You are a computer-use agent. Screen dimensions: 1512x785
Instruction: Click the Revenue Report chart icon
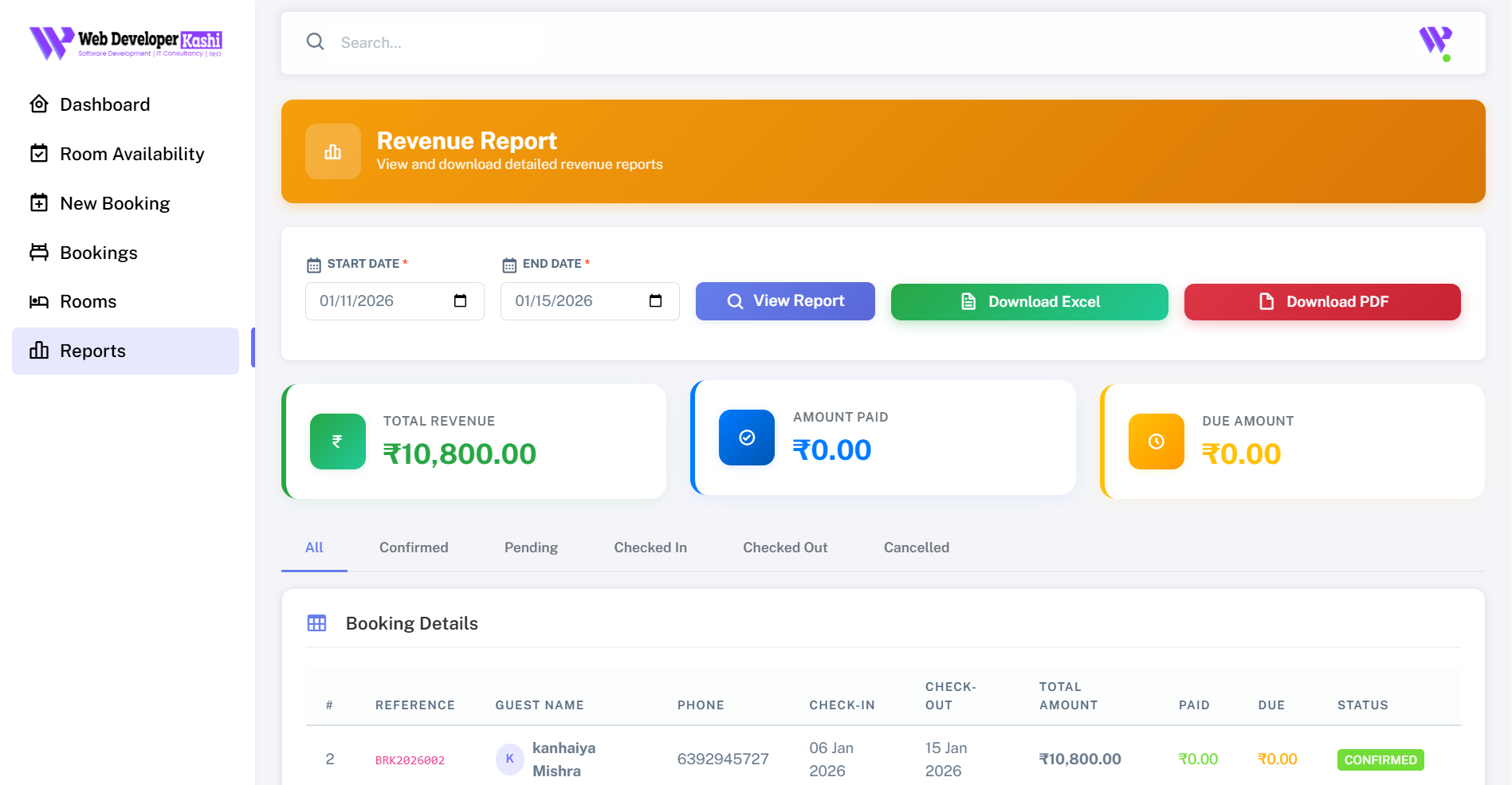333,151
